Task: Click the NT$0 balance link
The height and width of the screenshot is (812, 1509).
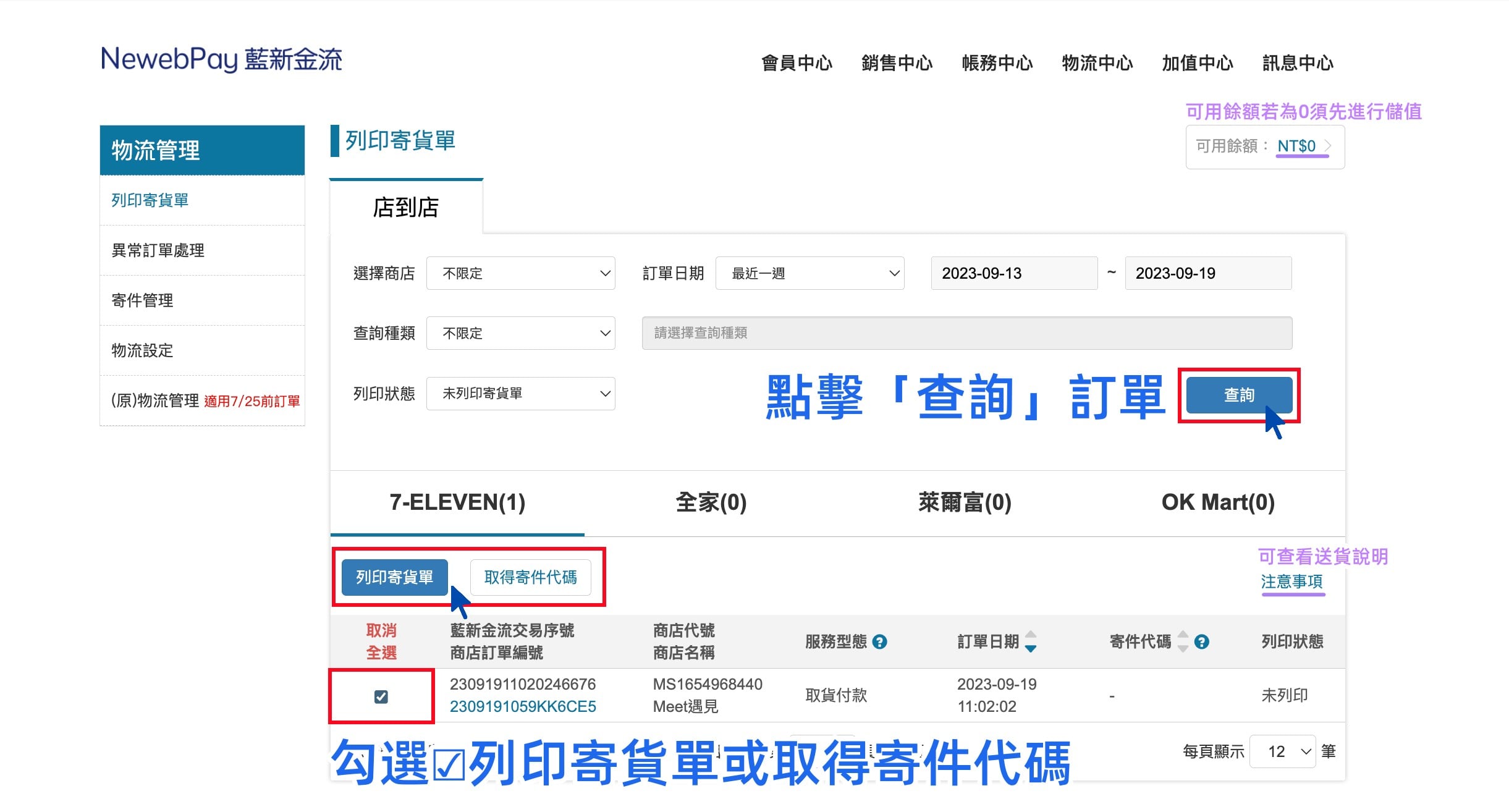Action: point(1296,146)
